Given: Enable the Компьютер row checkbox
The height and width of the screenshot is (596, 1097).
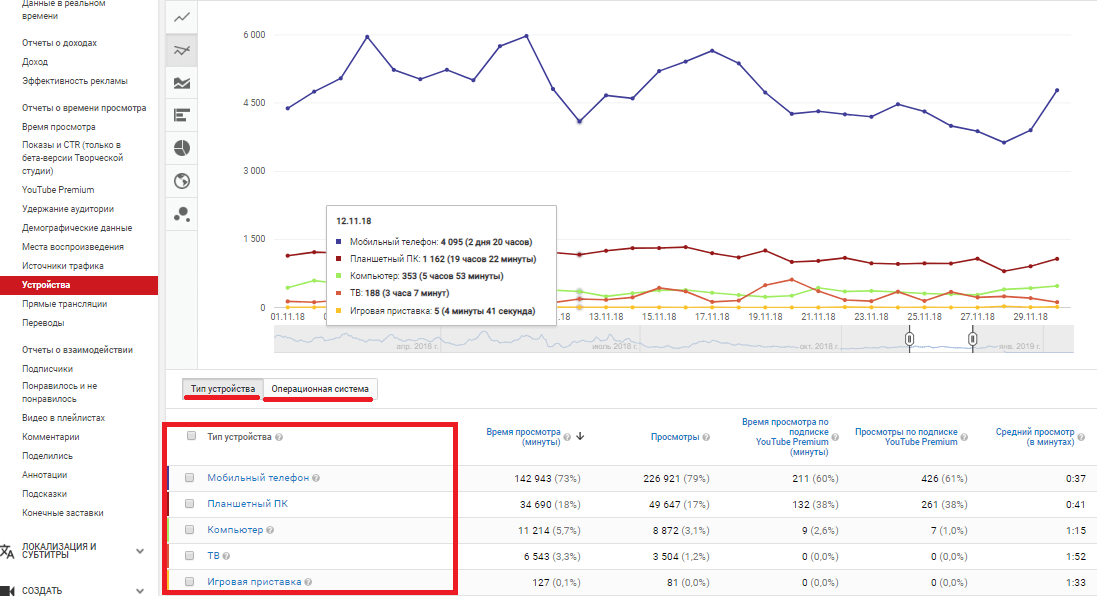Looking at the screenshot, I should (x=190, y=530).
